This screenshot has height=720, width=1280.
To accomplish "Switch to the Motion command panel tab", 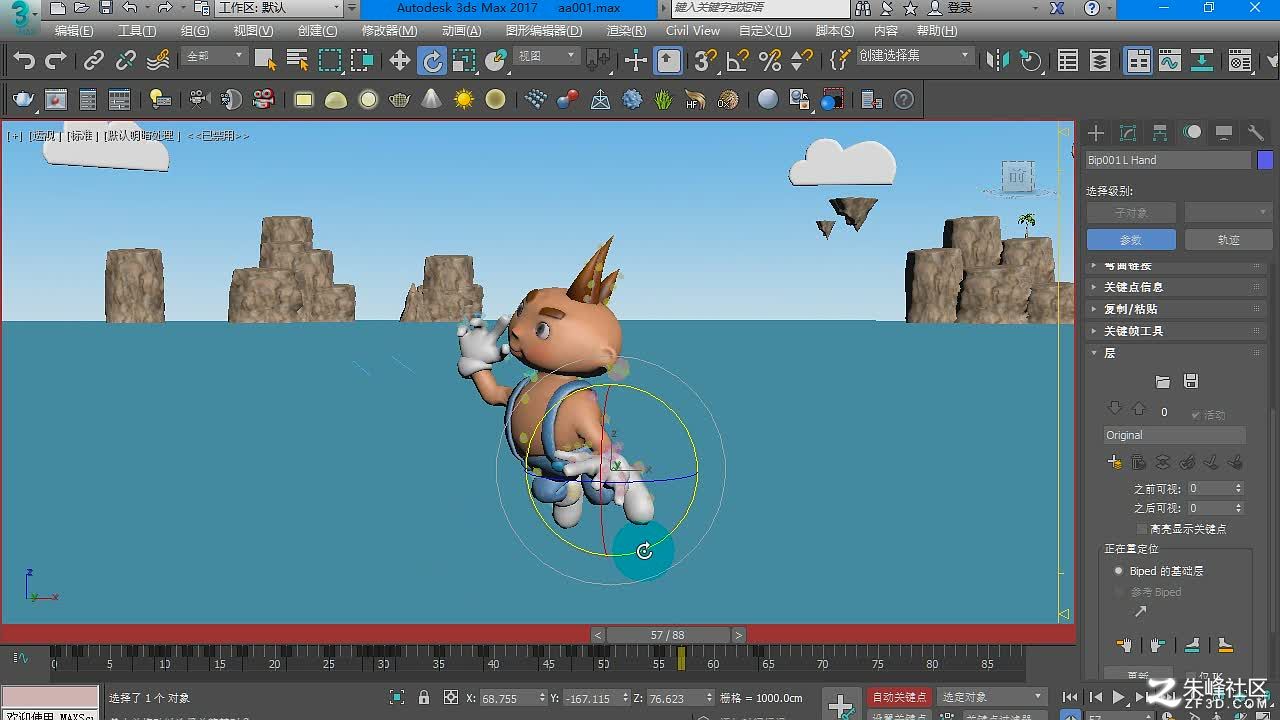I will click(x=1192, y=133).
